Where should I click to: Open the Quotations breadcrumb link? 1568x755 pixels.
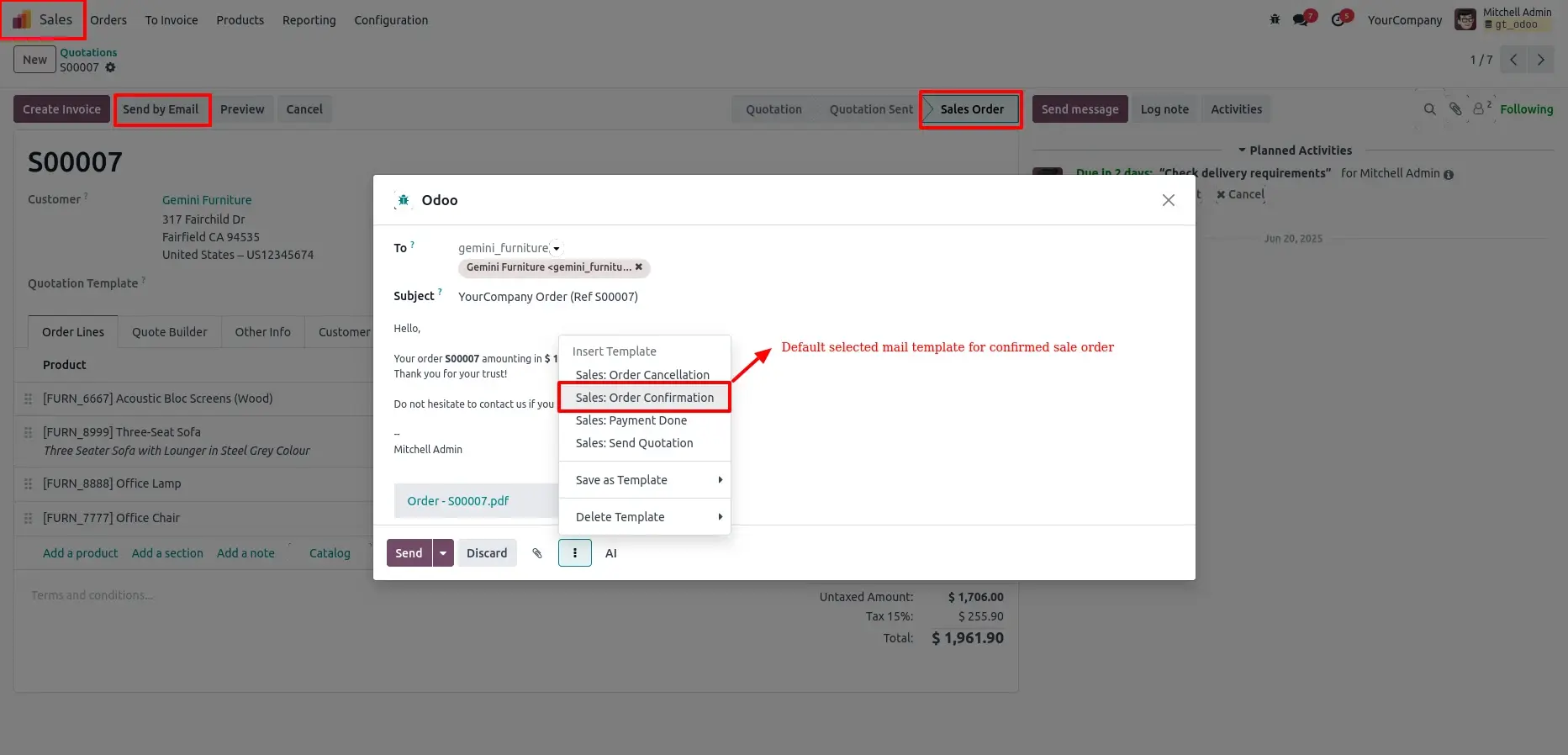coord(88,53)
